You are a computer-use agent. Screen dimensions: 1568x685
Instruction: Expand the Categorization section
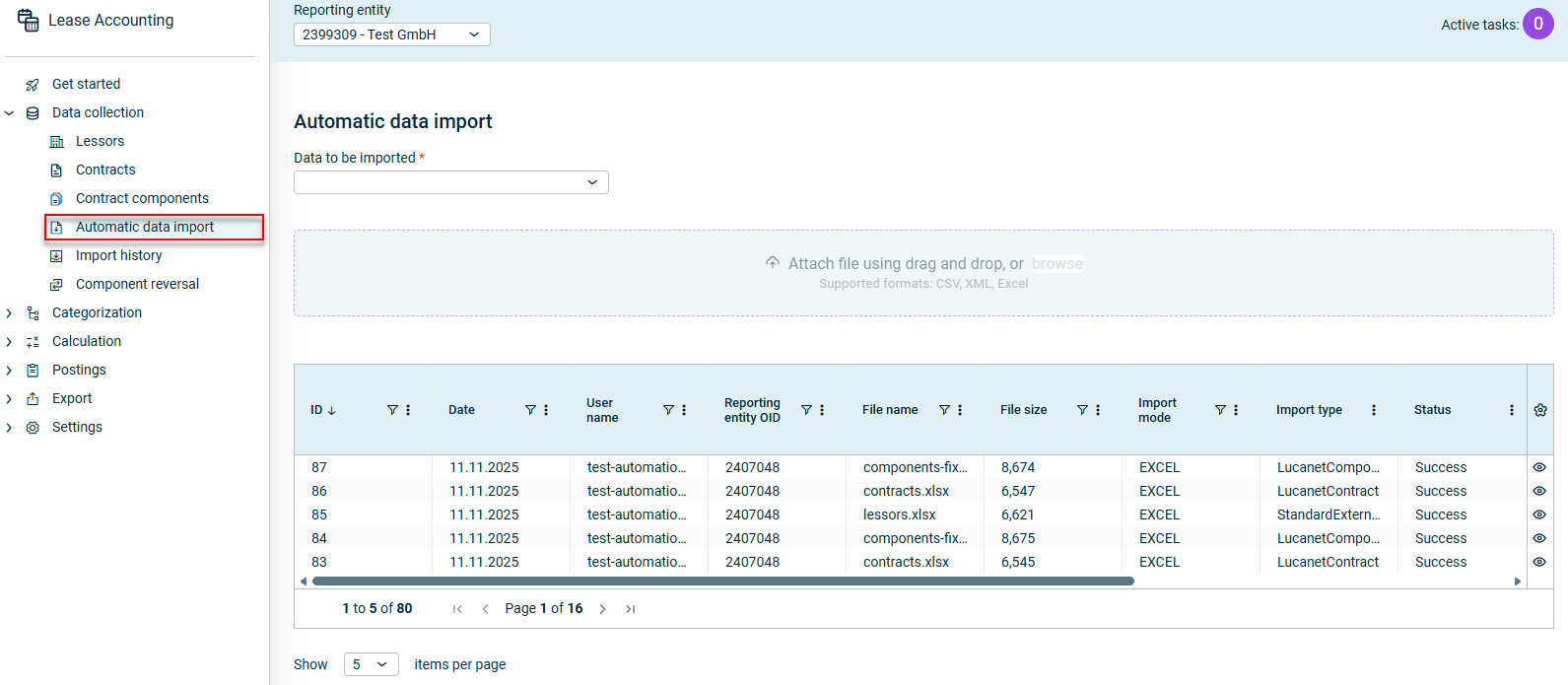[x=9, y=313]
